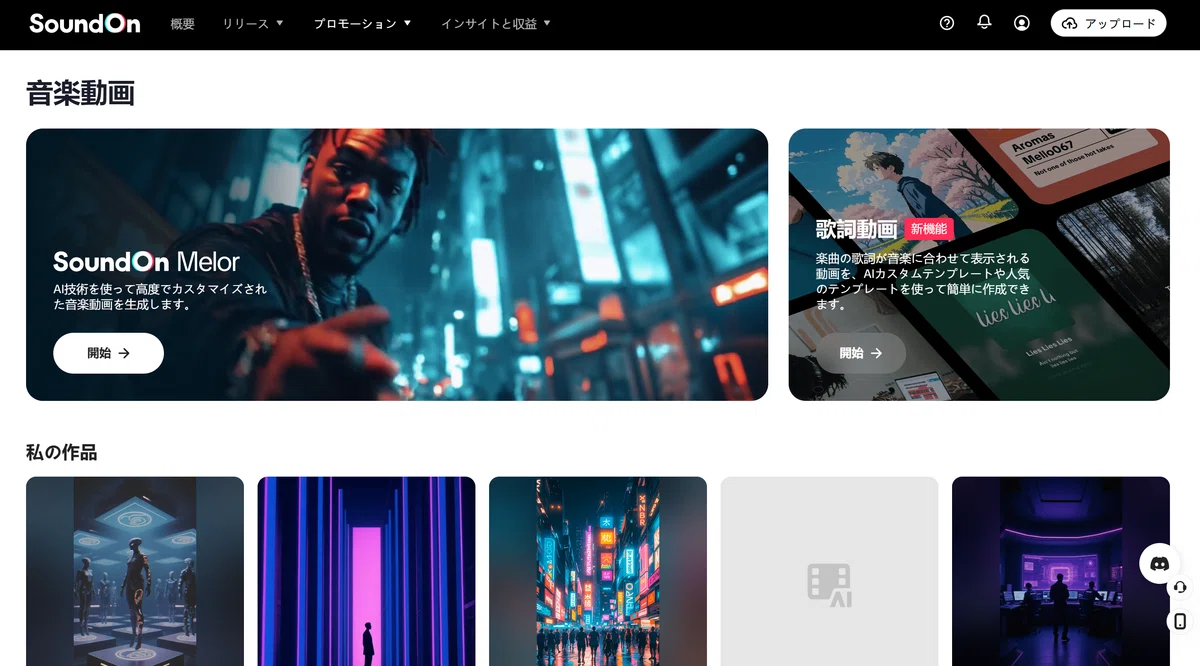Click the AI film placeholder icon
Viewport: 1200px width, 666px height.
(x=829, y=584)
